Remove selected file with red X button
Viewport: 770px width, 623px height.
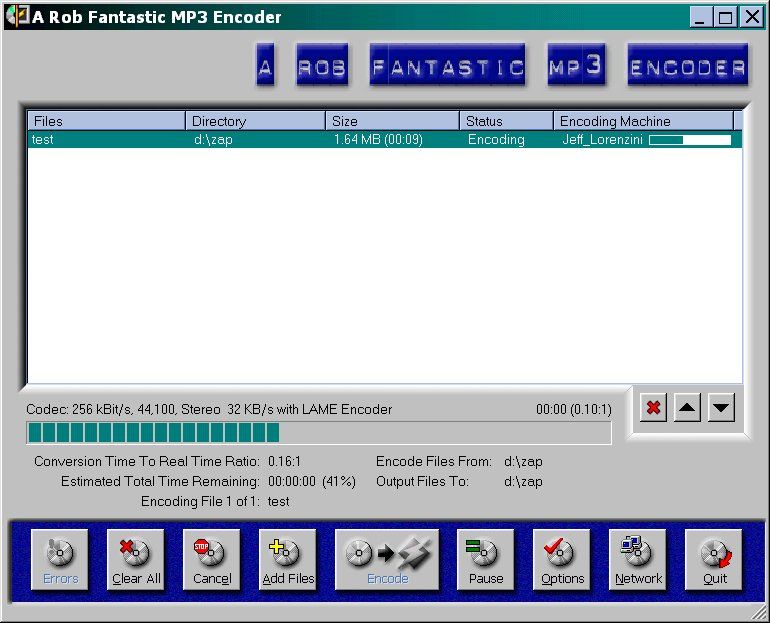(x=654, y=408)
